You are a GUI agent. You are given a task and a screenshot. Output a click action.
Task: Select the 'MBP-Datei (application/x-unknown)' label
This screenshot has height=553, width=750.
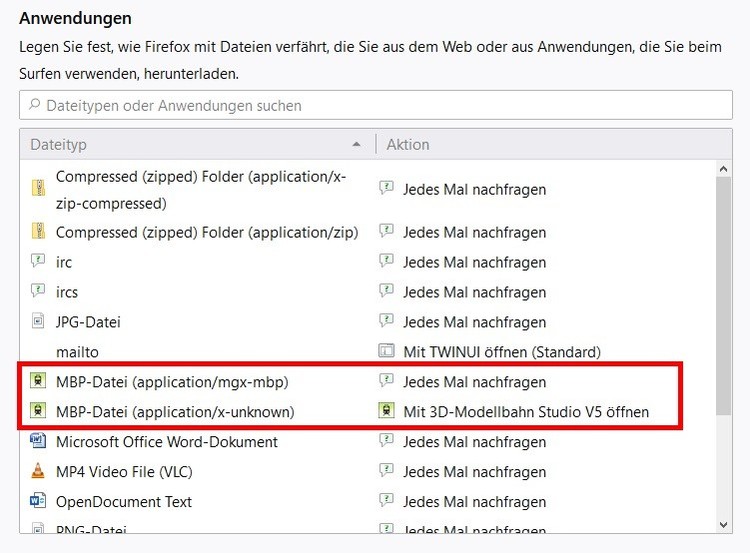tap(175, 412)
